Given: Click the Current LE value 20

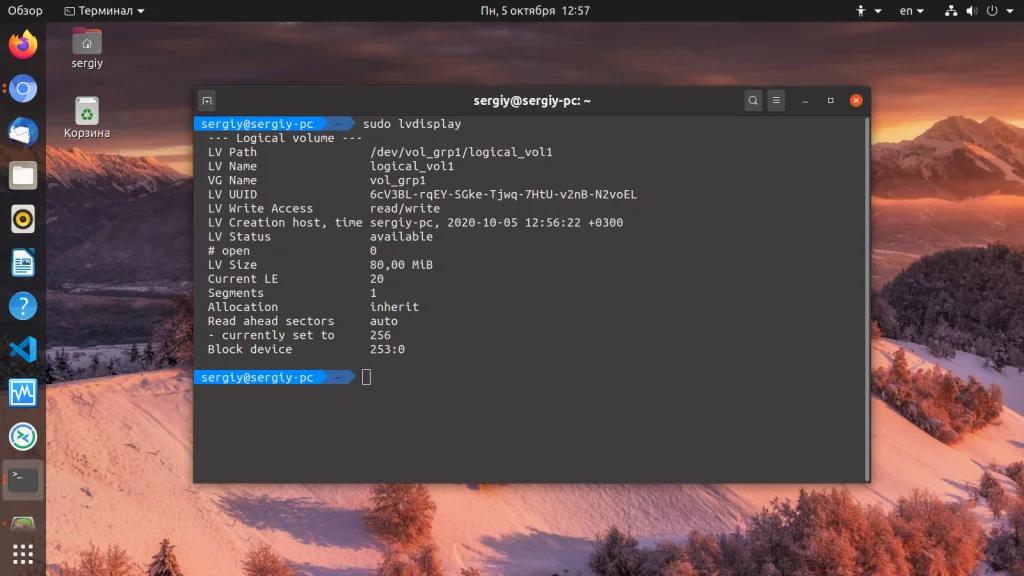Looking at the screenshot, I should click(x=377, y=279).
